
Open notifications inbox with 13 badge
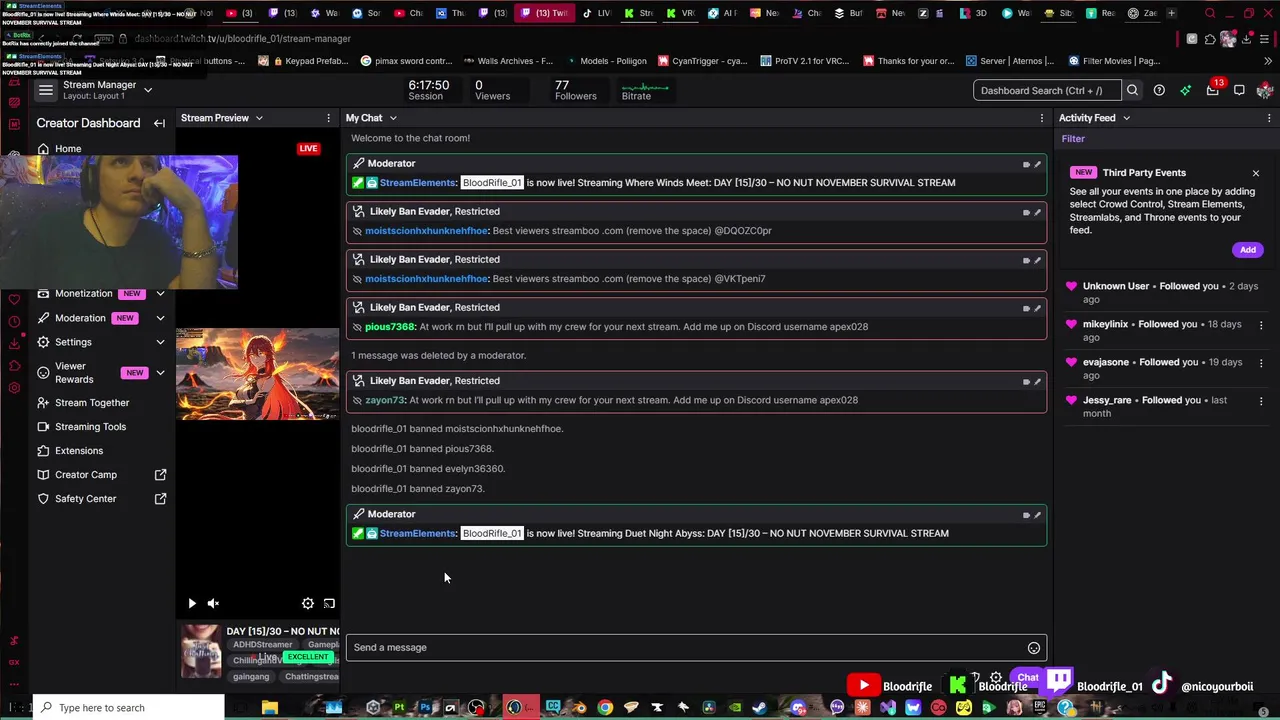coord(1213,90)
